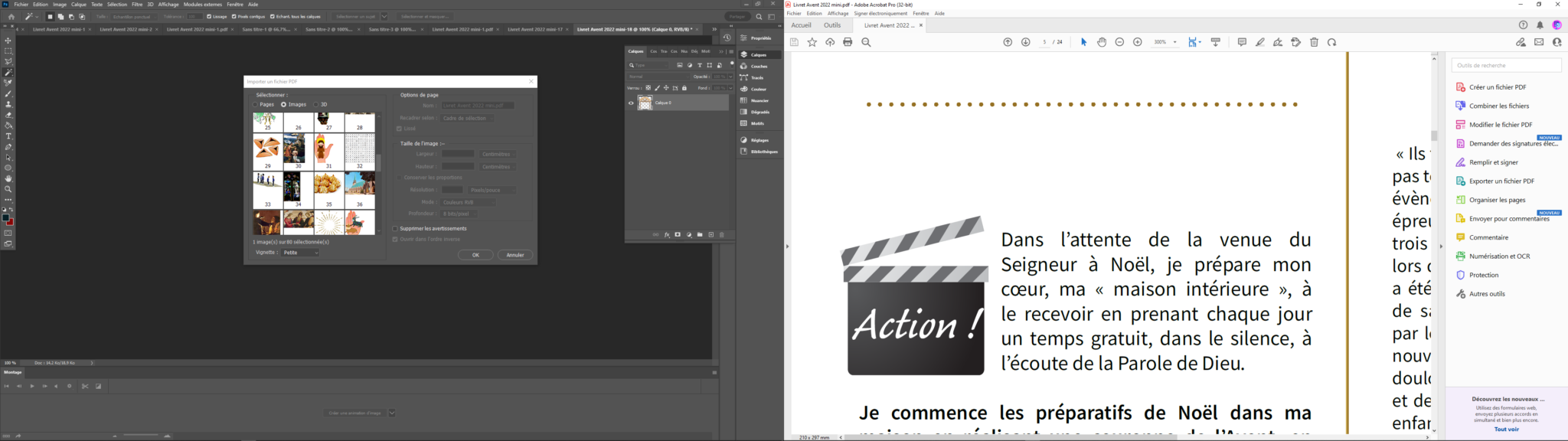Open the Vignette size dropdown
Image resolution: width=1568 pixels, height=441 pixels.
coord(300,253)
